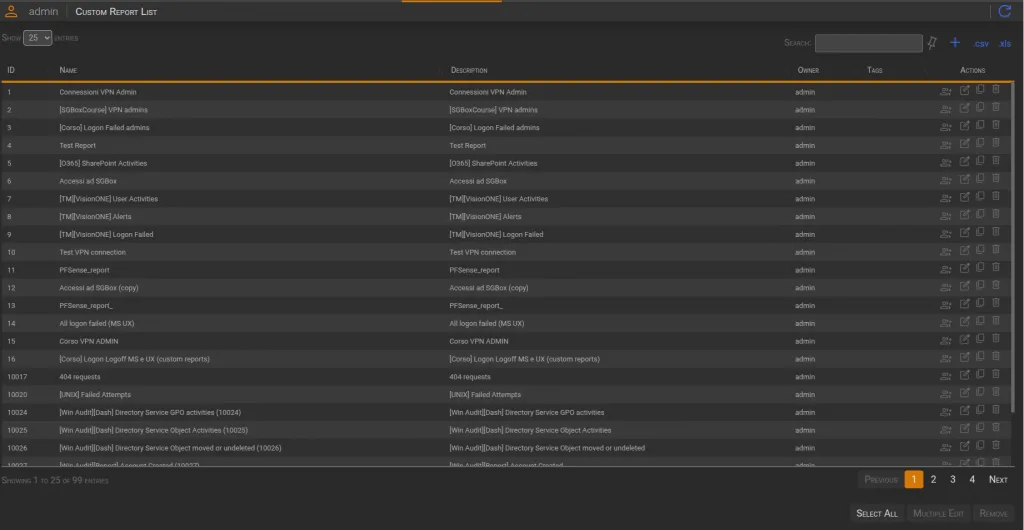Share the Corso VPN ADMIN report
1024x530 pixels.
coord(946,341)
